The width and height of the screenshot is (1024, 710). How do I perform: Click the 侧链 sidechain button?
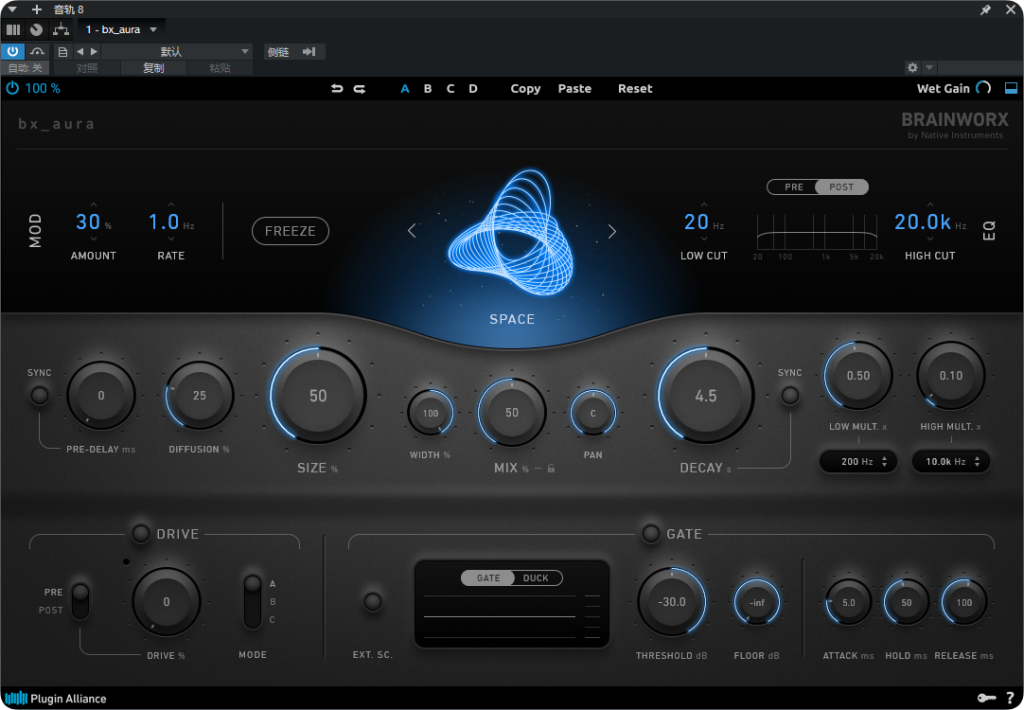pos(278,52)
